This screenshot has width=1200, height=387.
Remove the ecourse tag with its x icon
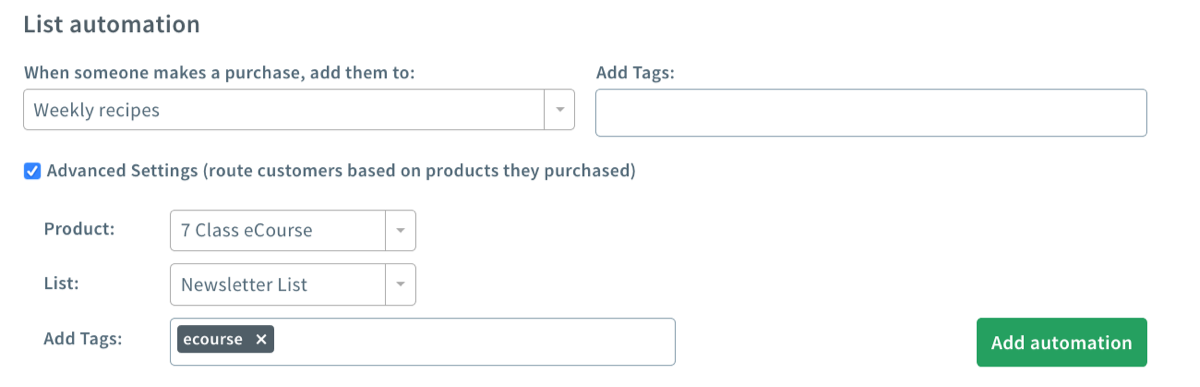click(261, 340)
